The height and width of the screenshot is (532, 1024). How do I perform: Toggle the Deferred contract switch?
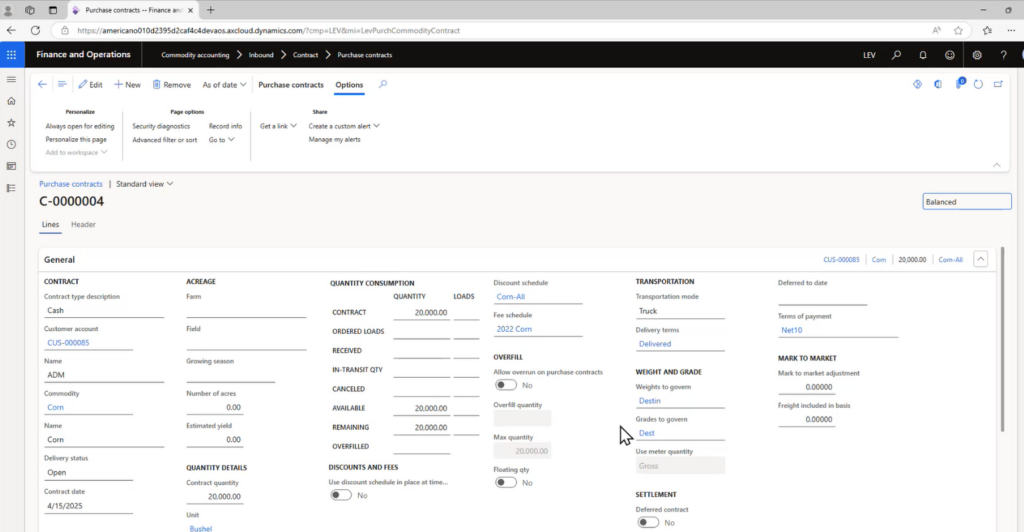(648, 522)
